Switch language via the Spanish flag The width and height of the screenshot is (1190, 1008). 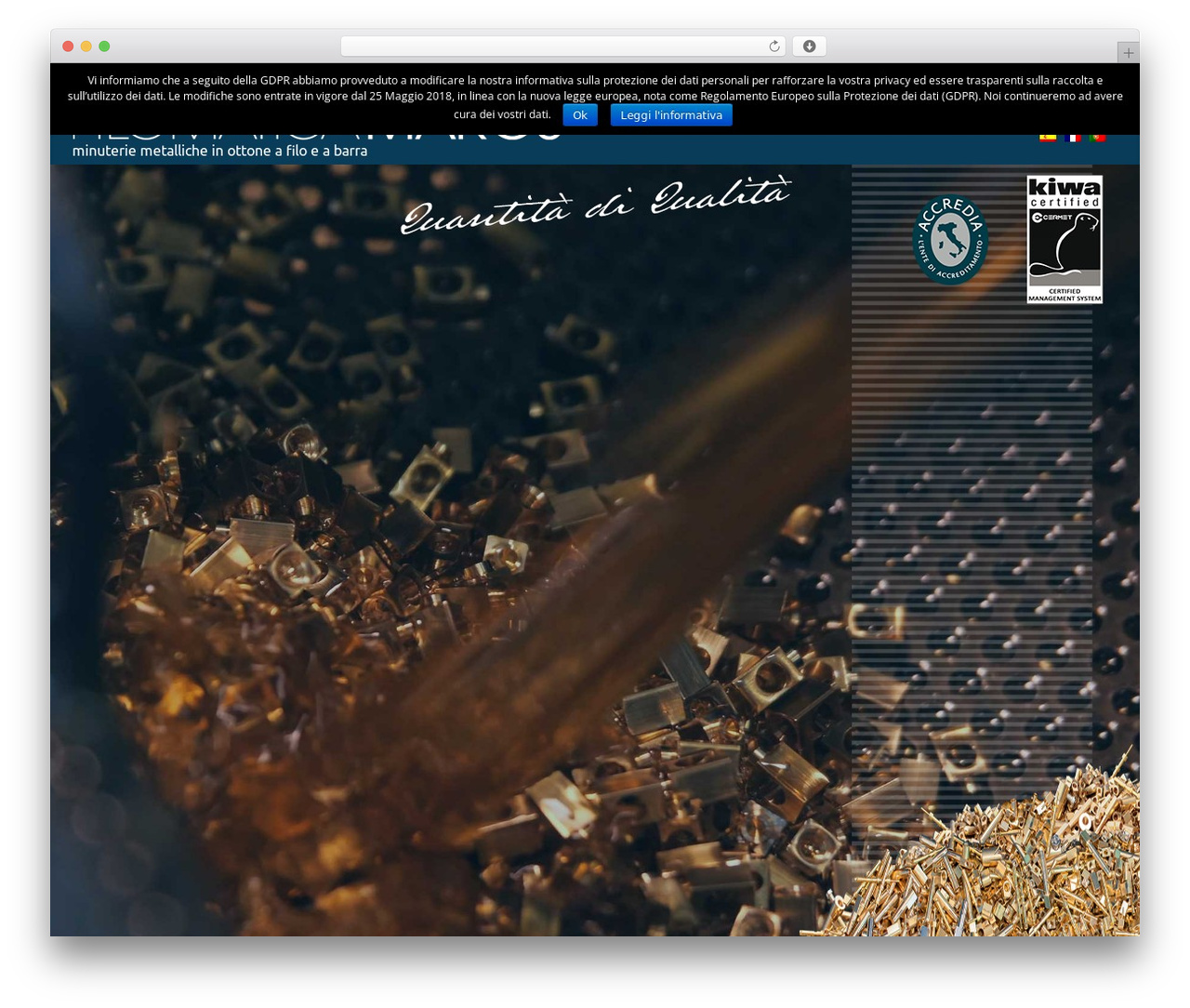tap(1048, 138)
